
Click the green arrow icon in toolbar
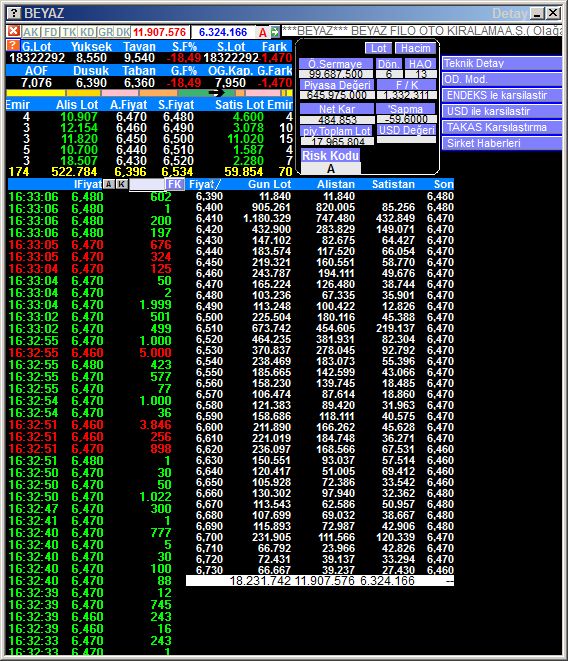click(275, 32)
